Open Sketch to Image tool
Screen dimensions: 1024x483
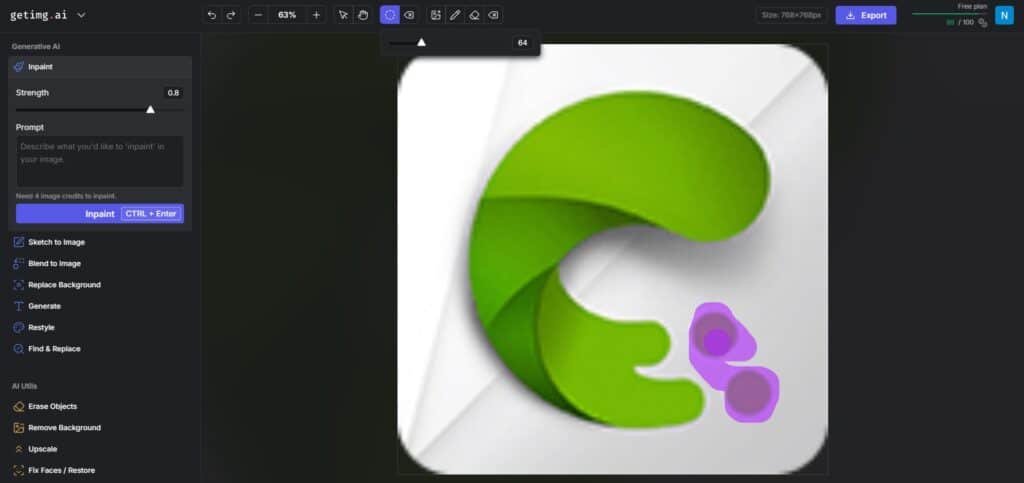click(56, 242)
